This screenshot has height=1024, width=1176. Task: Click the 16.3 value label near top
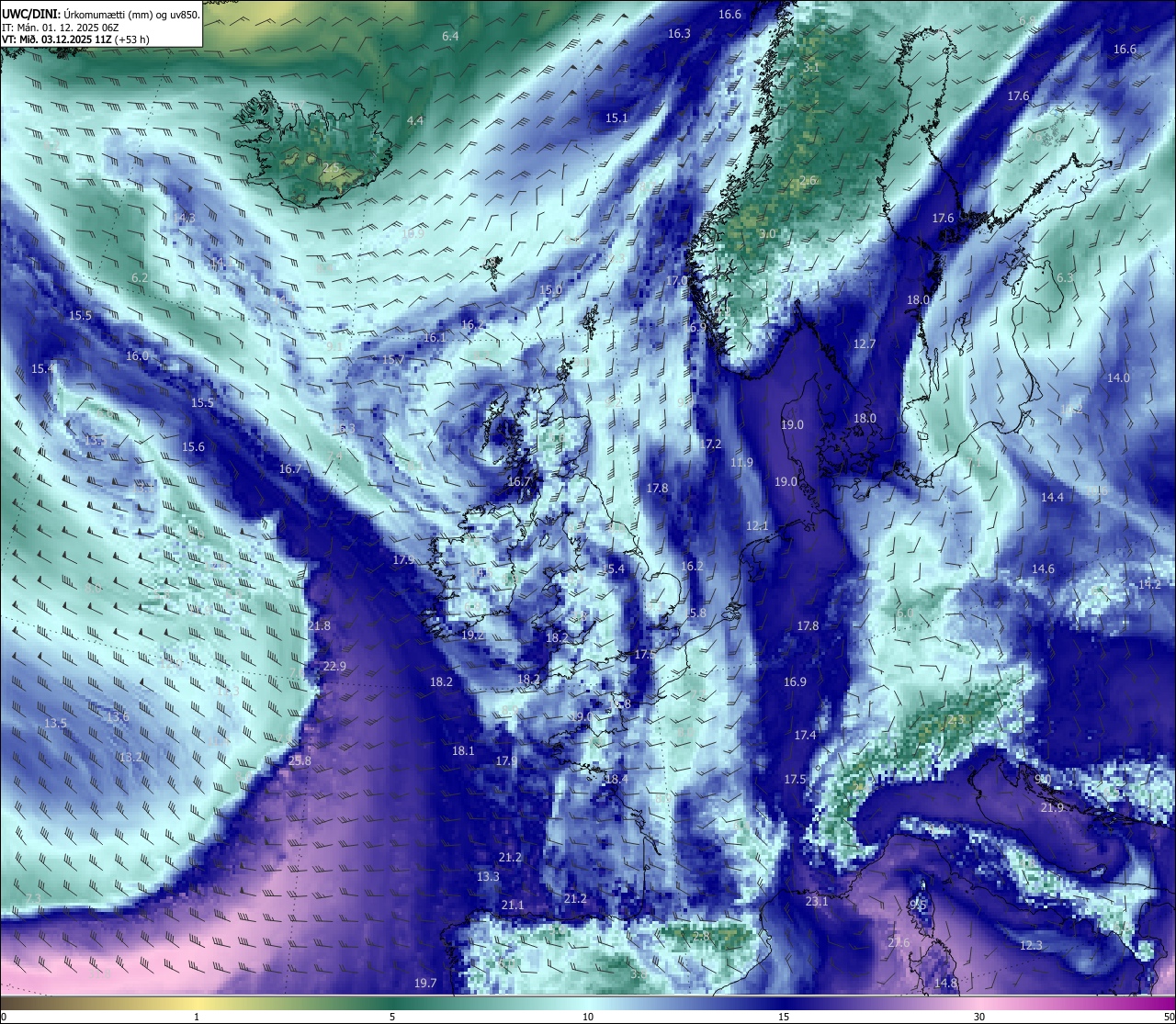click(679, 33)
